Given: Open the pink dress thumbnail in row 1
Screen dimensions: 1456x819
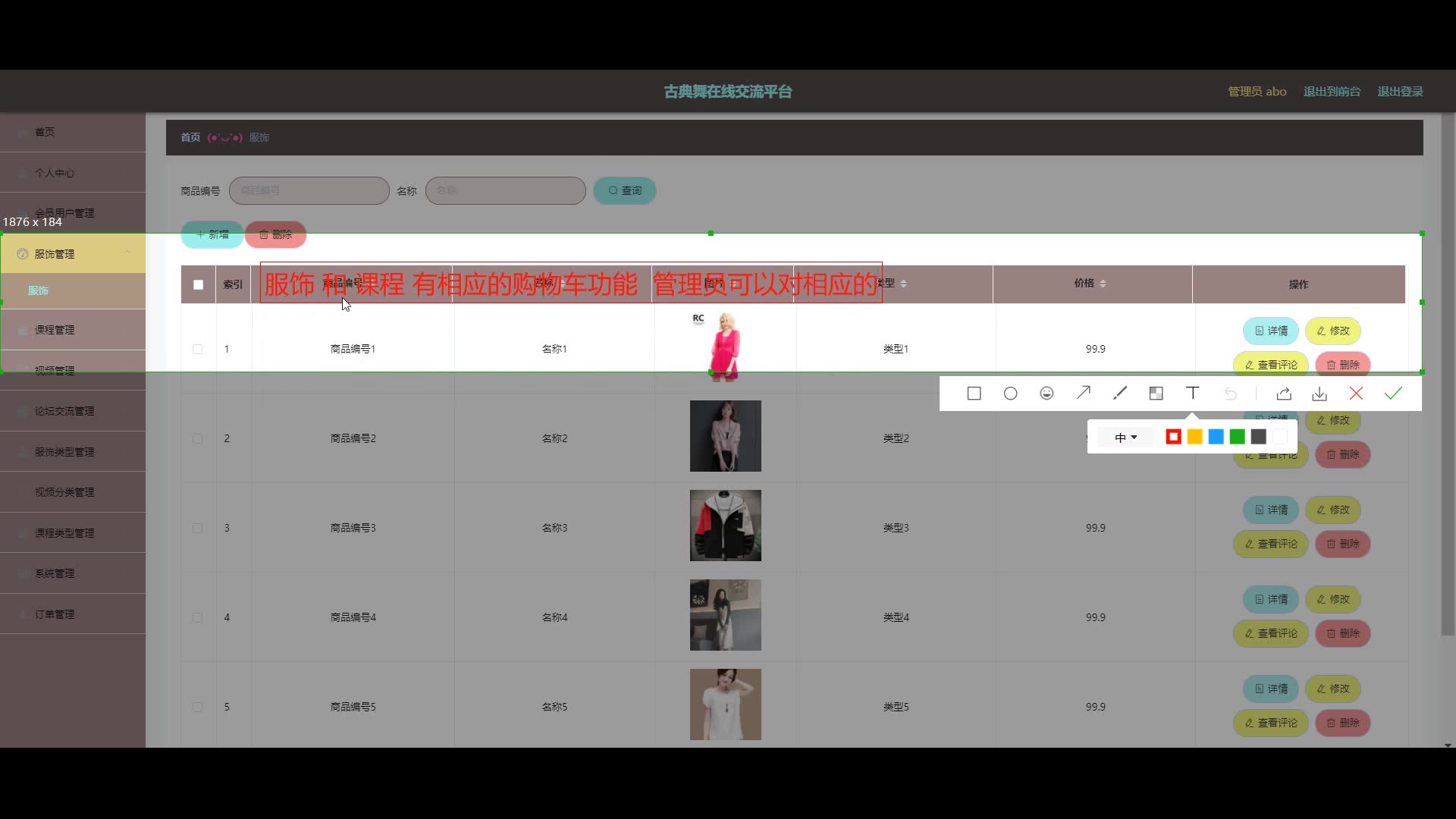Looking at the screenshot, I should pyautogui.click(x=725, y=347).
